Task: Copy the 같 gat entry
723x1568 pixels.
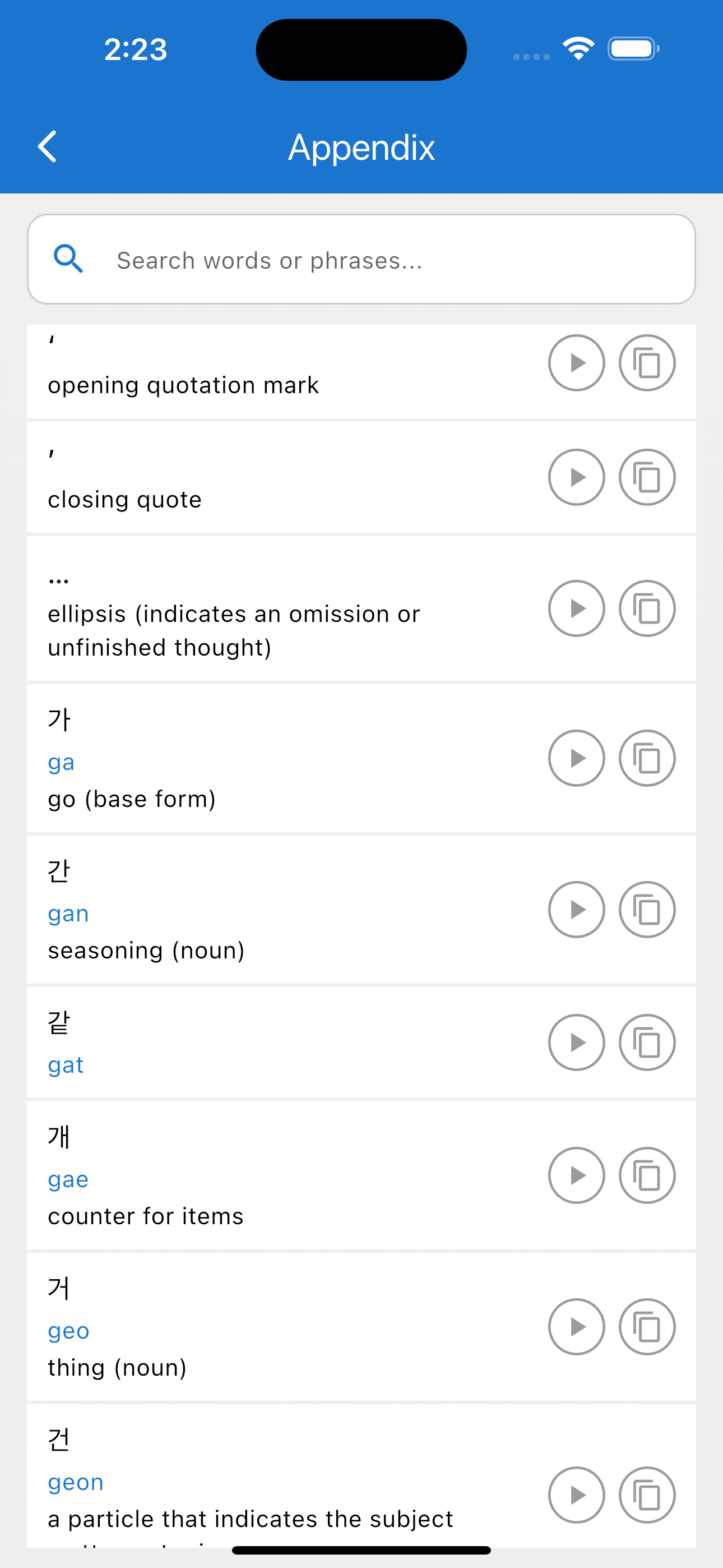Action: (x=647, y=1042)
